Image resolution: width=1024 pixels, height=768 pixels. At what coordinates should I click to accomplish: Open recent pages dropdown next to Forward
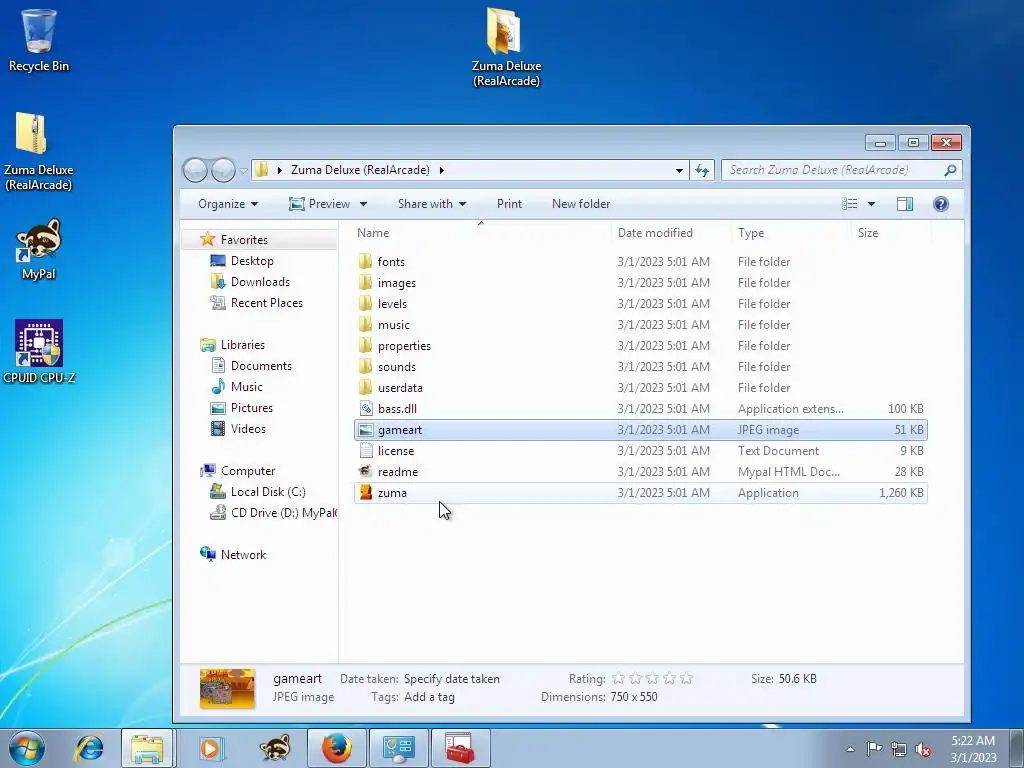click(x=244, y=171)
